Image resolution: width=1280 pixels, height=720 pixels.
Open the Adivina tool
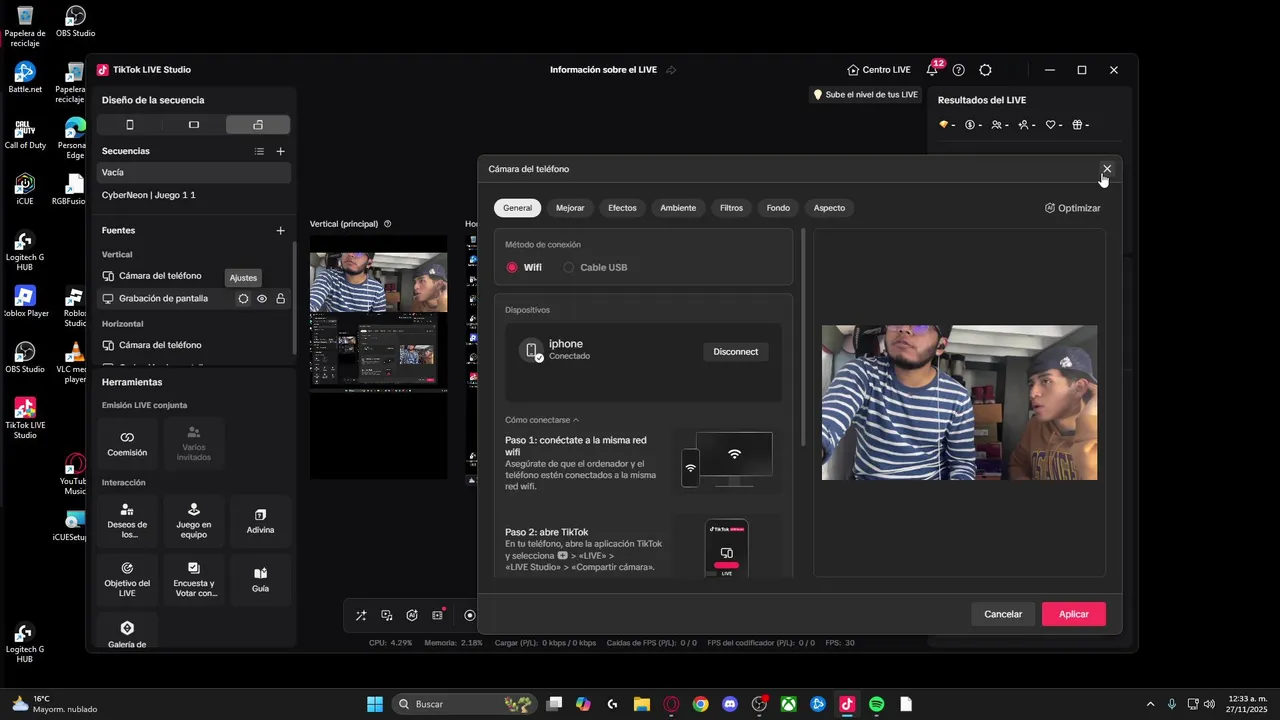click(260, 521)
